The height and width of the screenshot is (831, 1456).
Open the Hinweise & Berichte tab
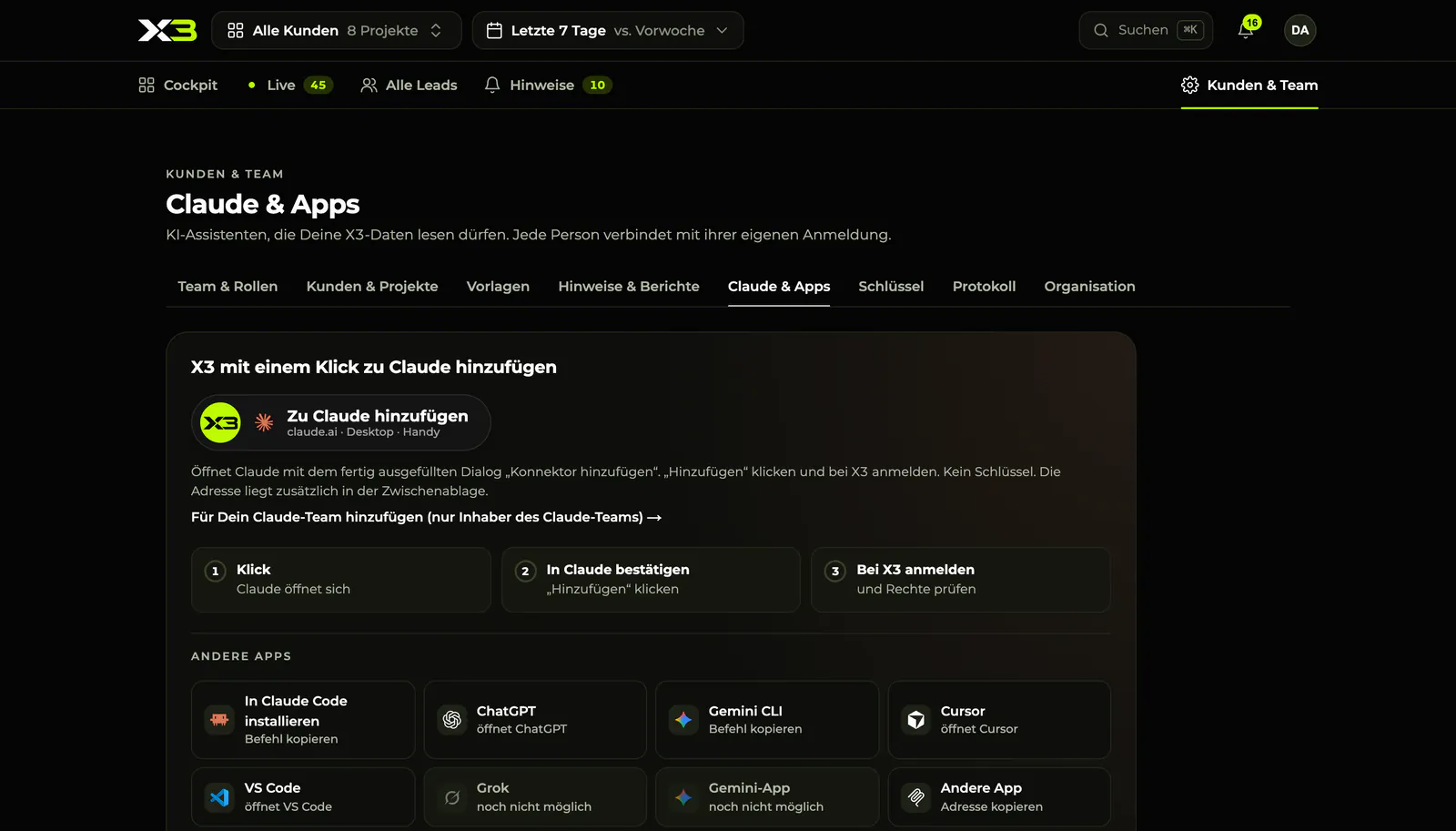pyautogui.click(x=629, y=286)
